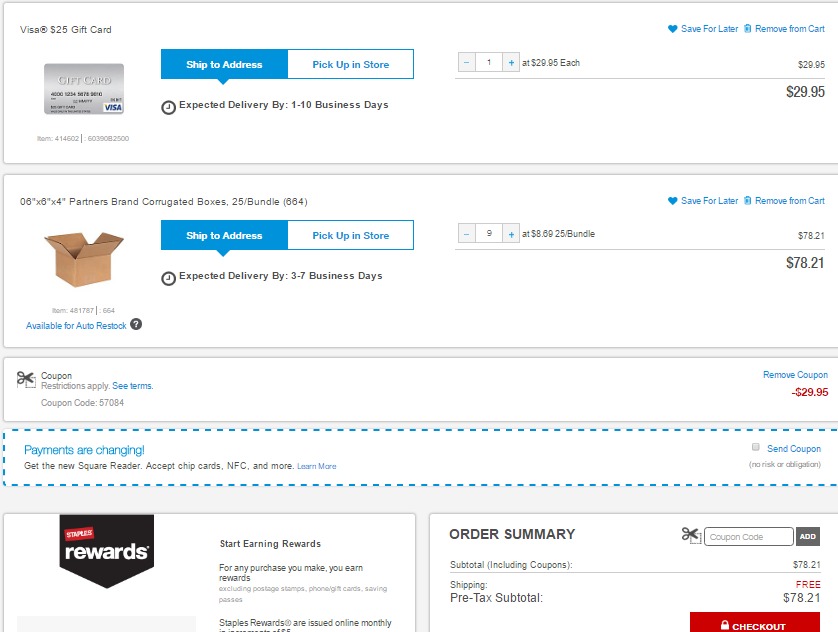Increase Visa Gift Card quantity with plus

point(511,63)
